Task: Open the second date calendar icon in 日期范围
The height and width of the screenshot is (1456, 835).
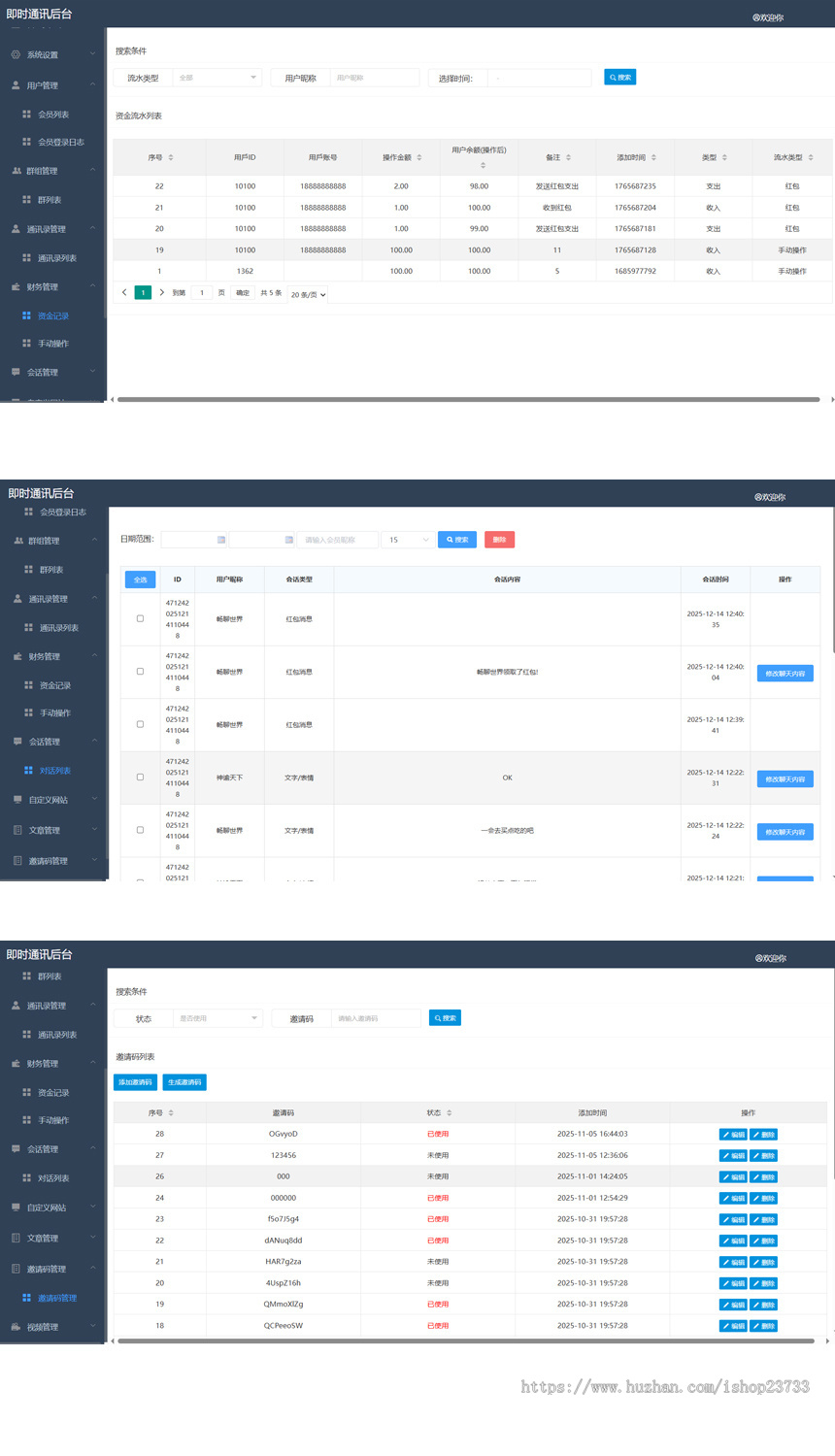Action: pyautogui.click(x=288, y=540)
